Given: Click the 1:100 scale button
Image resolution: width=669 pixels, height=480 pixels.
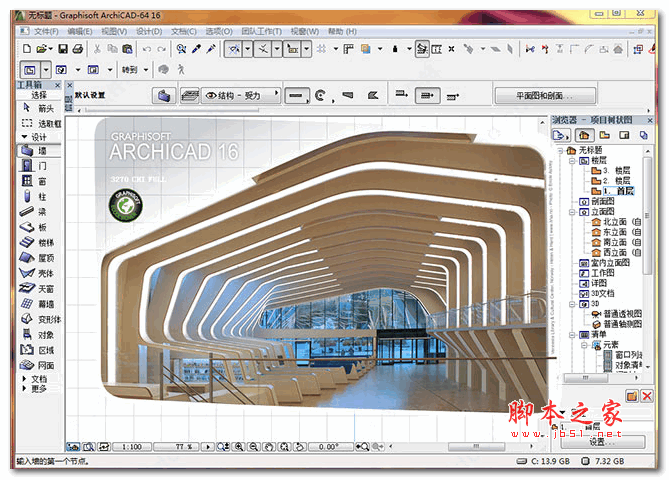Looking at the screenshot, I should [132, 447].
